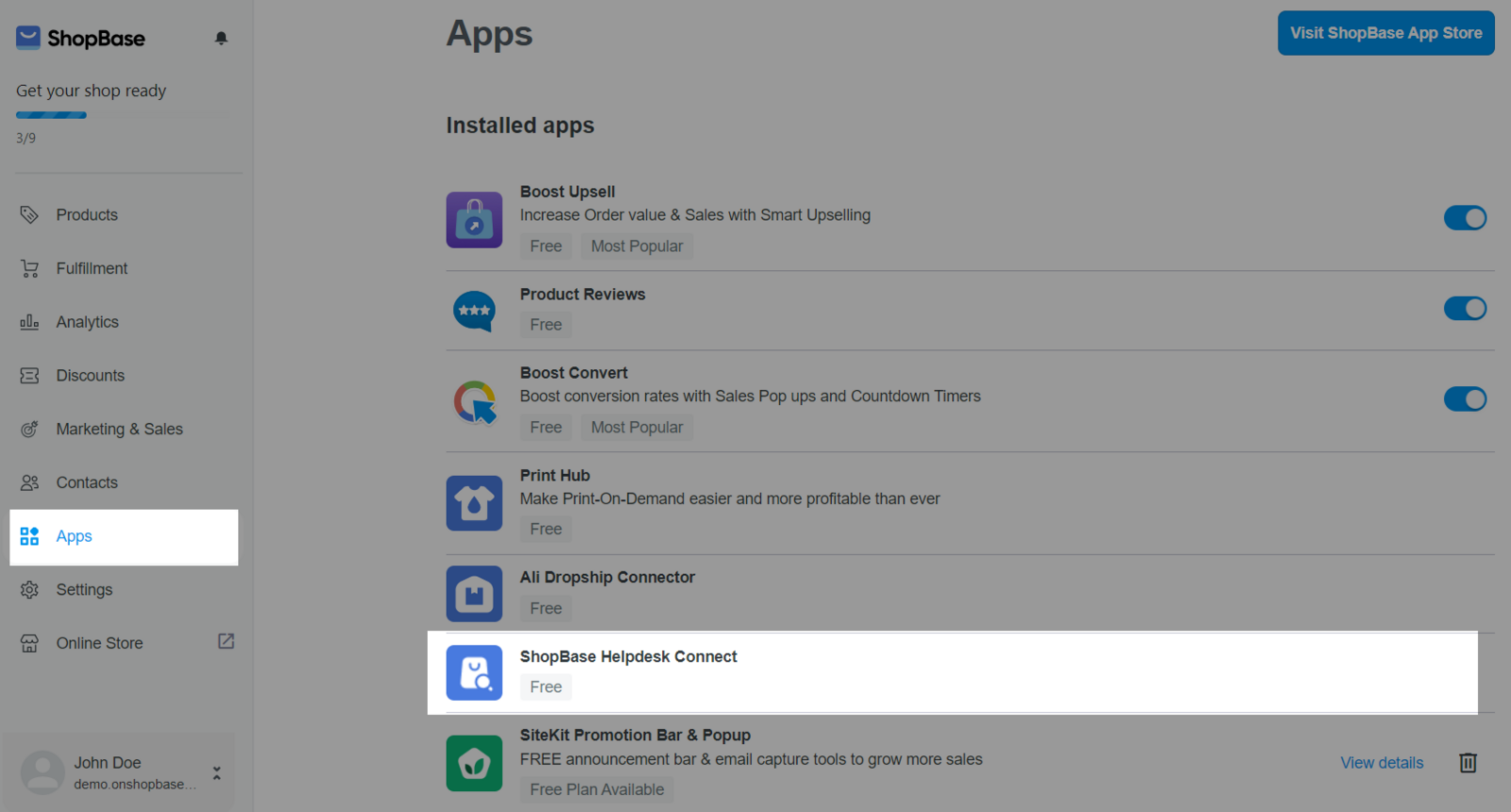Click the Print Hub app icon
The height and width of the screenshot is (812, 1511).
pyautogui.click(x=474, y=503)
